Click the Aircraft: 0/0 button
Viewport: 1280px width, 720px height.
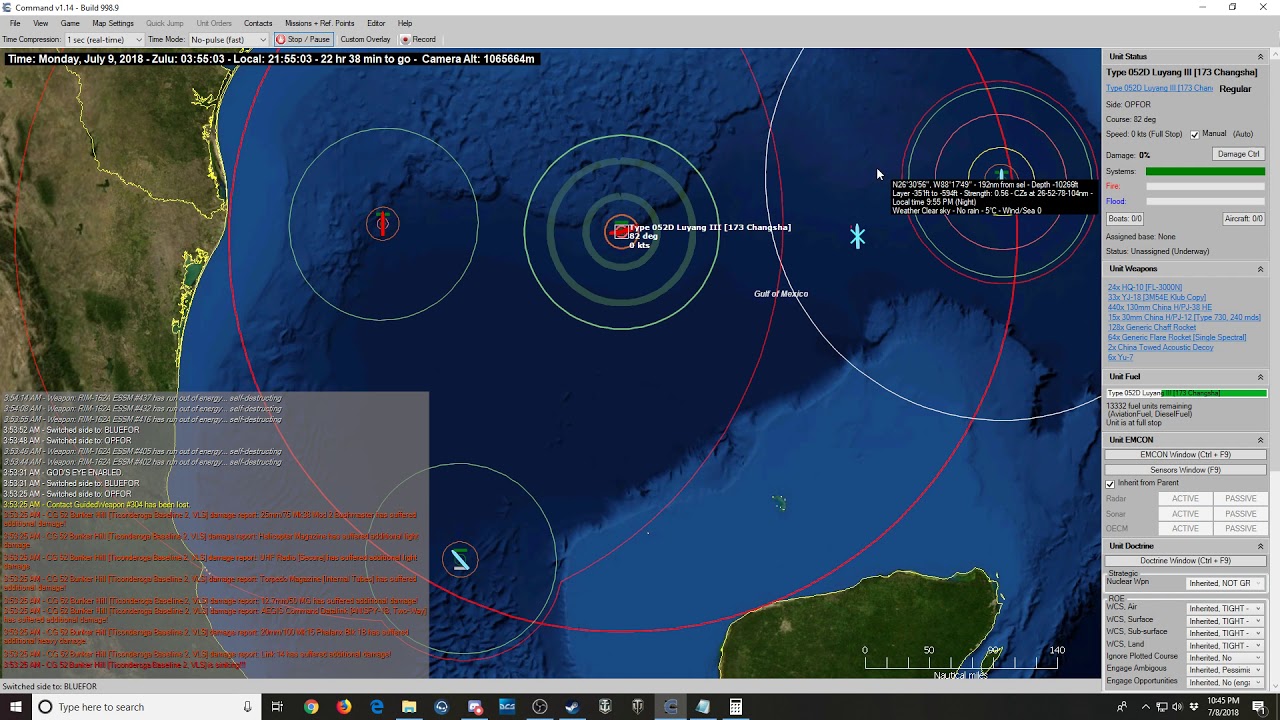[1244, 219]
